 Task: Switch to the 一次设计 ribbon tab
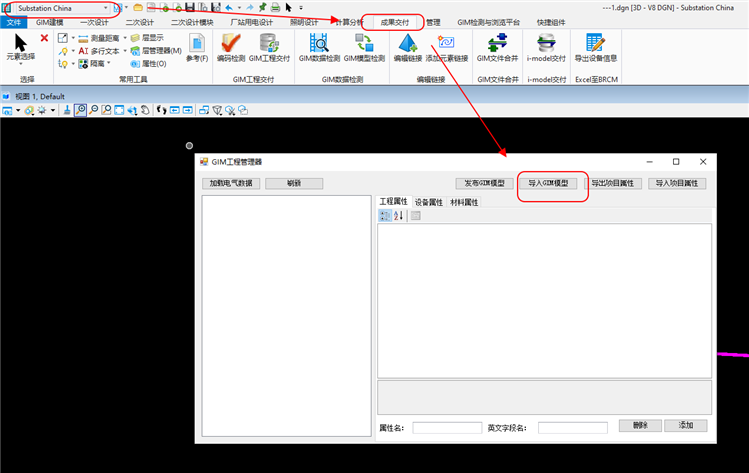click(x=94, y=22)
